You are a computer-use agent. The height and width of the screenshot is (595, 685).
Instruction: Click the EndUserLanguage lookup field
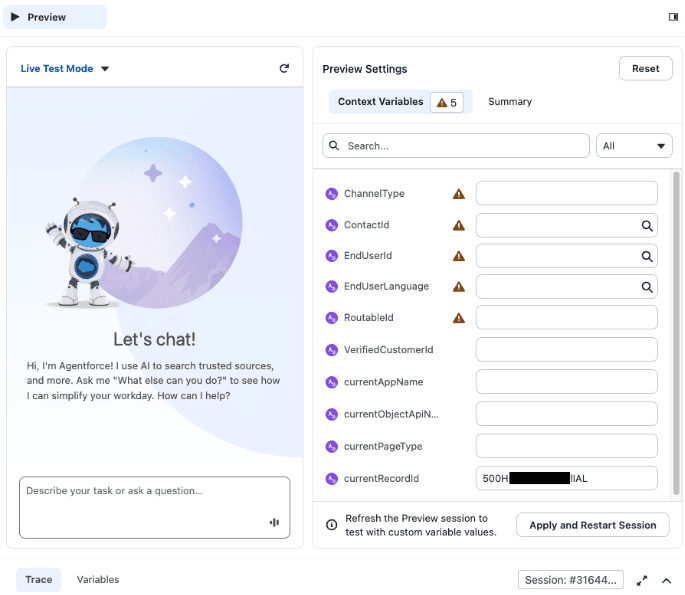pyautogui.click(x=567, y=287)
